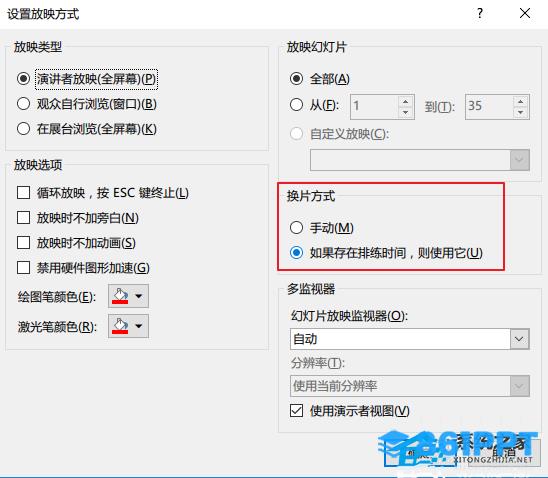The height and width of the screenshot is (478, 548).
Task: Select 从 (From) slide range radio button
Action: click(296, 104)
